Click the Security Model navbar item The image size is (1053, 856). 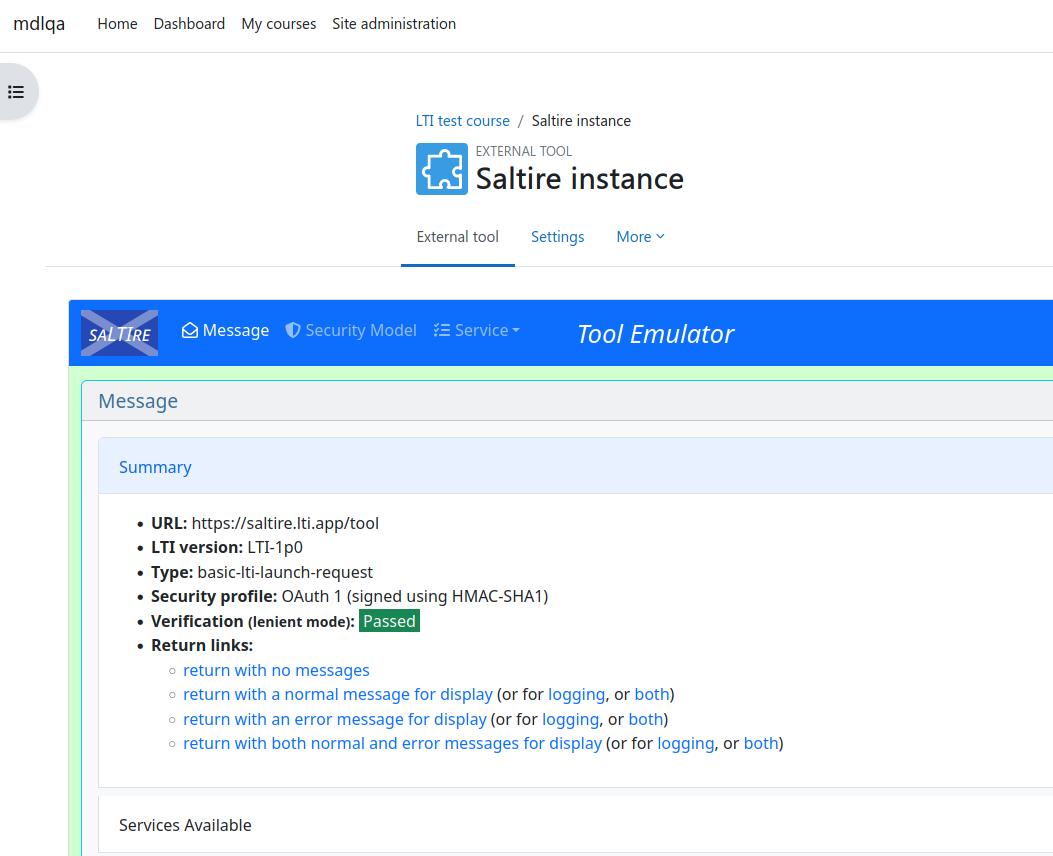click(351, 330)
